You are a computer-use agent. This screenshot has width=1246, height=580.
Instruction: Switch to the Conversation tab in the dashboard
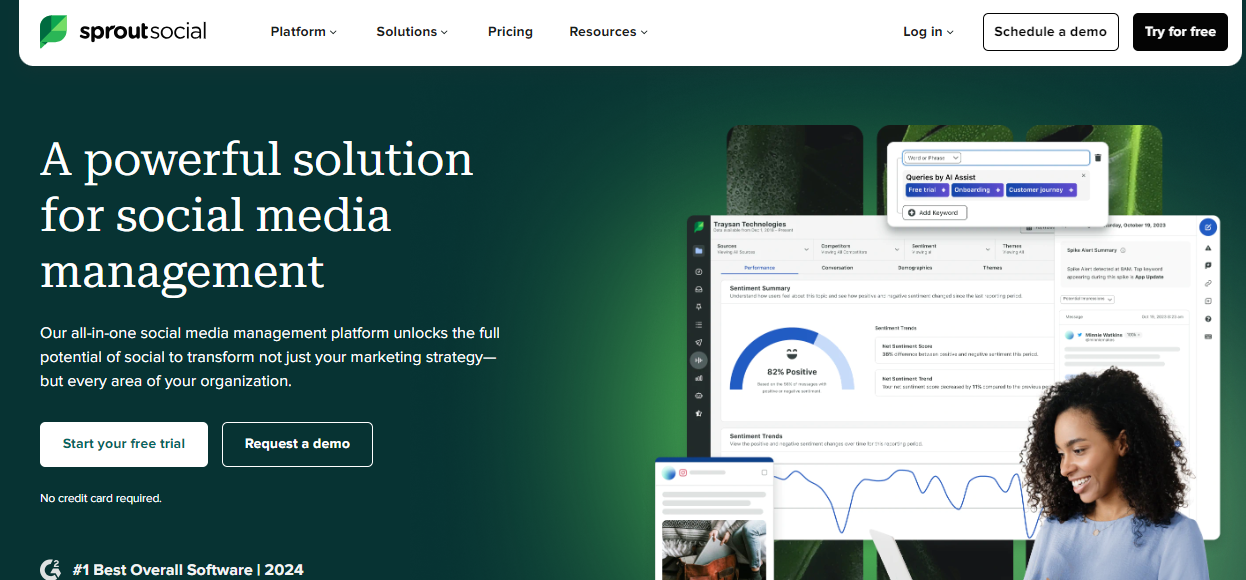[x=837, y=268]
